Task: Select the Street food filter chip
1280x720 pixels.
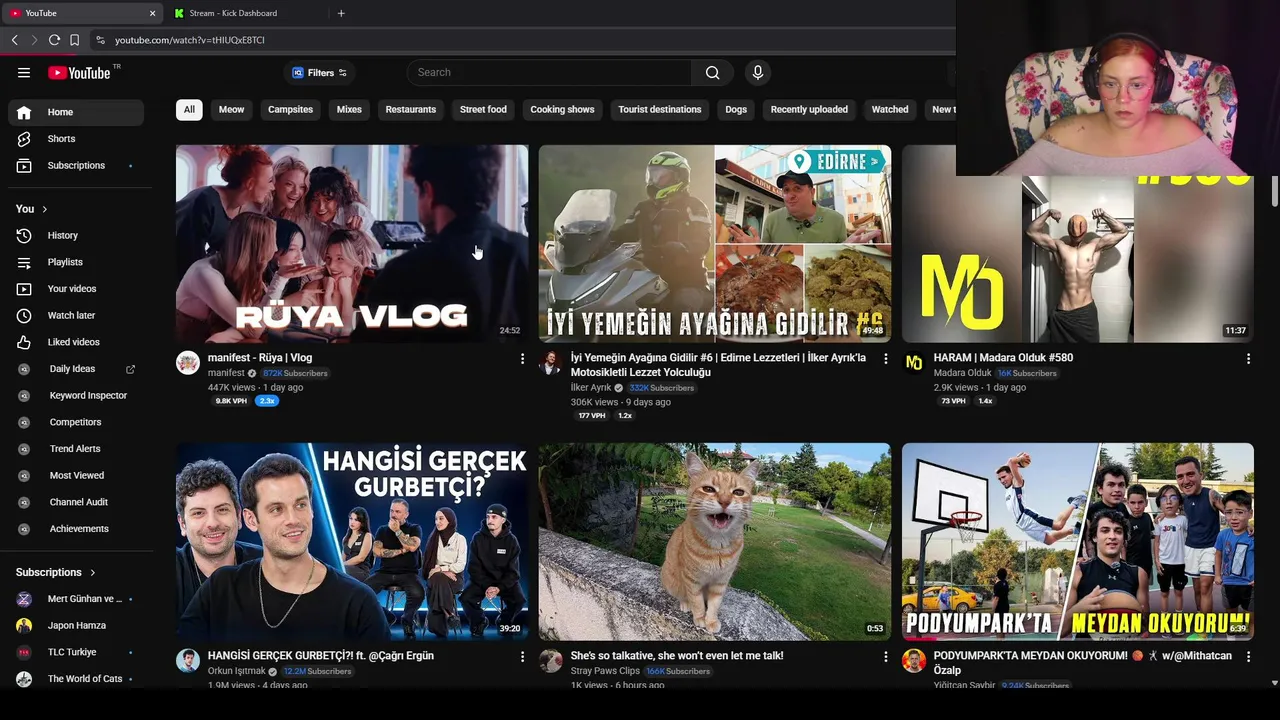Action: click(x=483, y=109)
